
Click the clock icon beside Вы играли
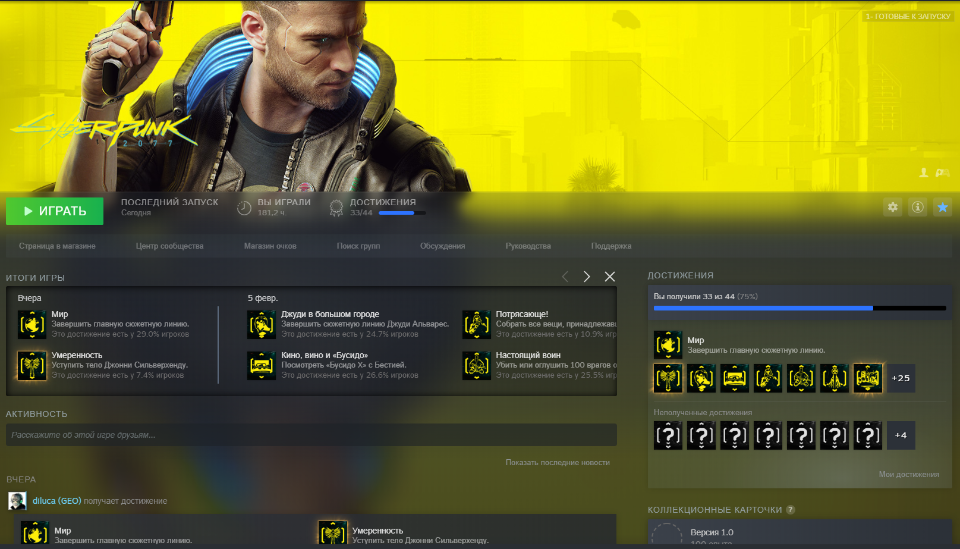coord(244,208)
